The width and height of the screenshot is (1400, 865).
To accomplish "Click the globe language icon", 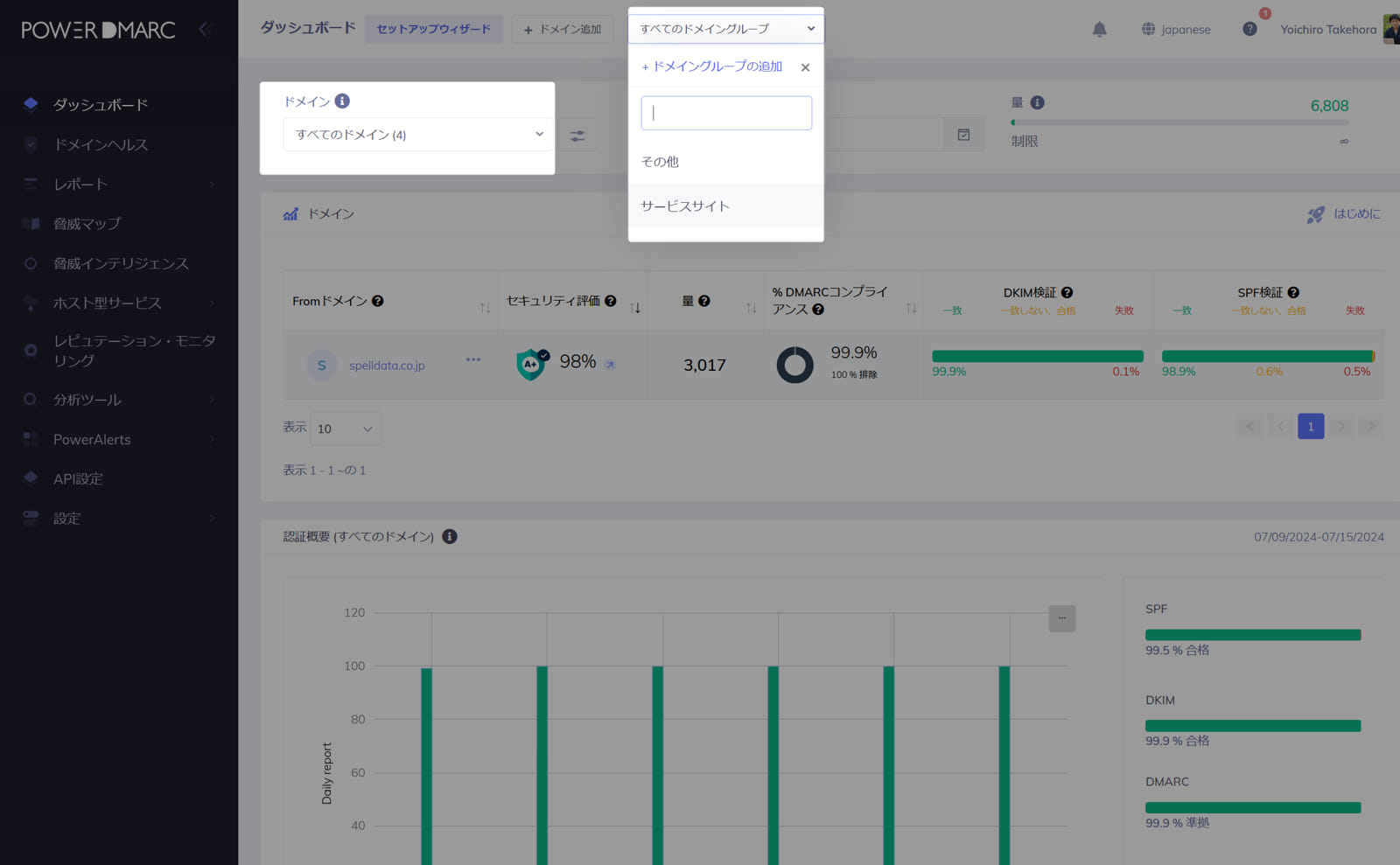I will point(1148,29).
